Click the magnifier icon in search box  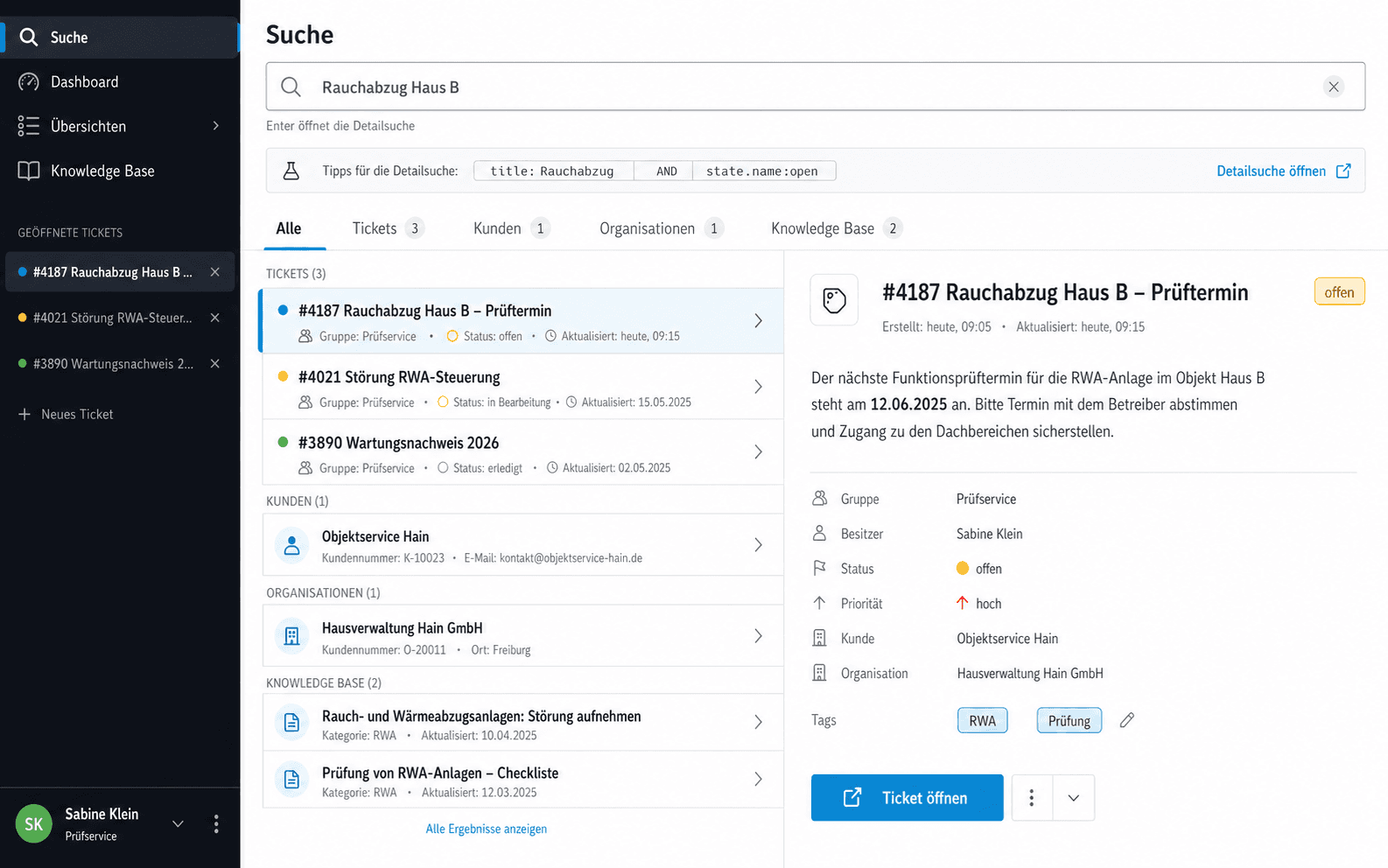click(x=291, y=87)
